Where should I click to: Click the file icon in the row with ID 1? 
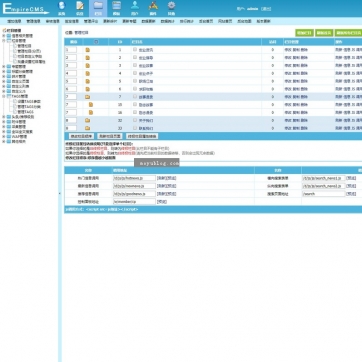pyautogui.click(x=88, y=50)
